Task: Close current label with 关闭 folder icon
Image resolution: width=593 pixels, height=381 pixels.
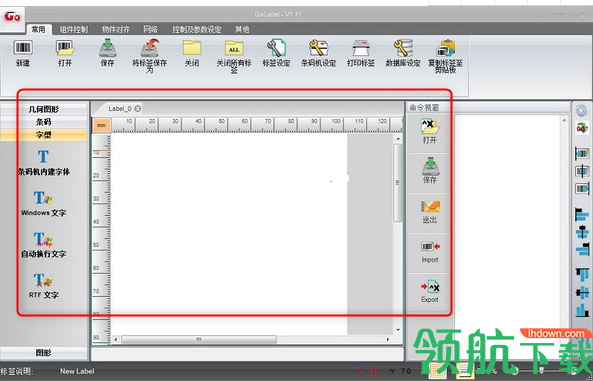Action: click(x=192, y=53)
